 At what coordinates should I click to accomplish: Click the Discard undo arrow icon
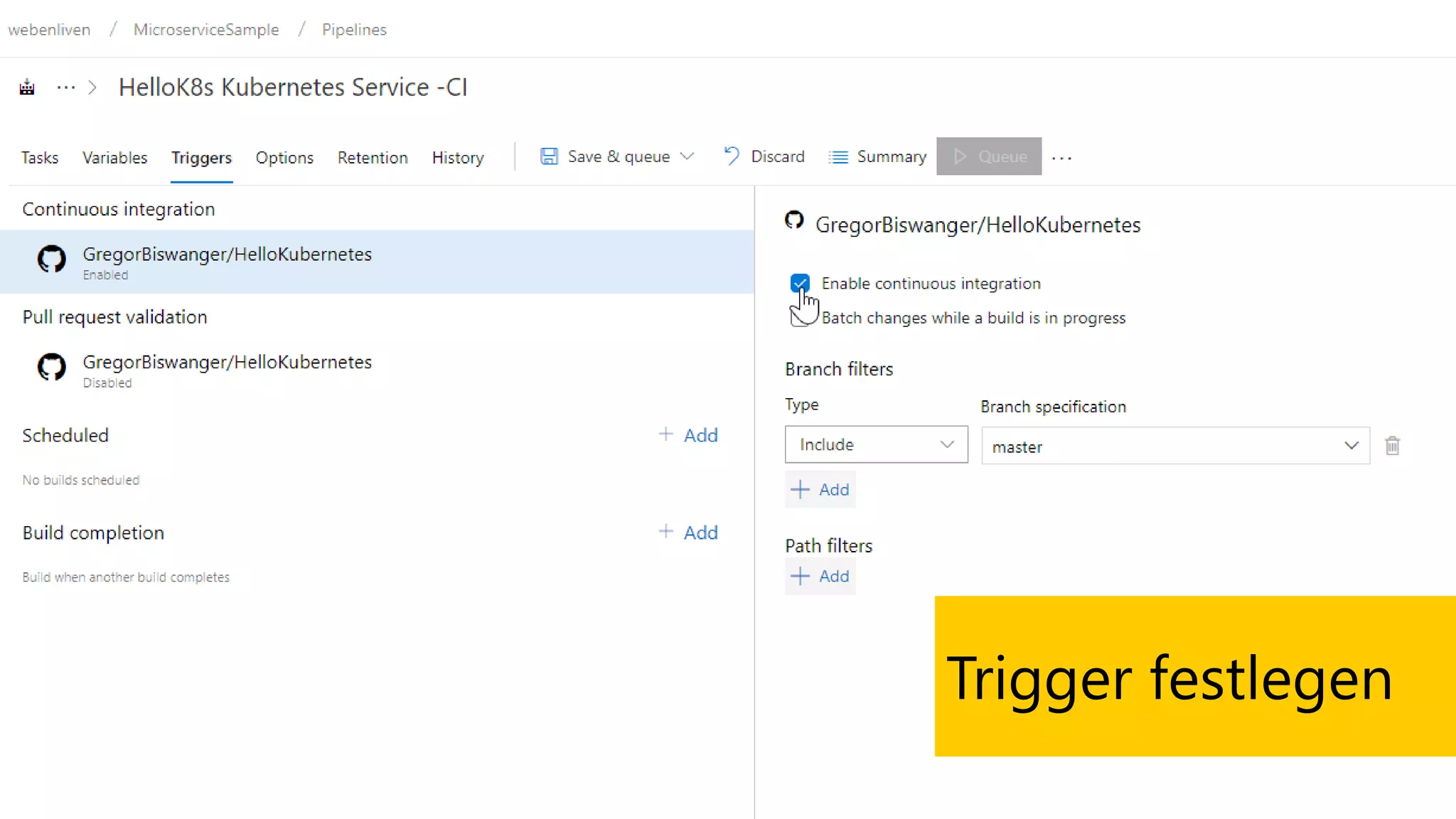point(732,156)
